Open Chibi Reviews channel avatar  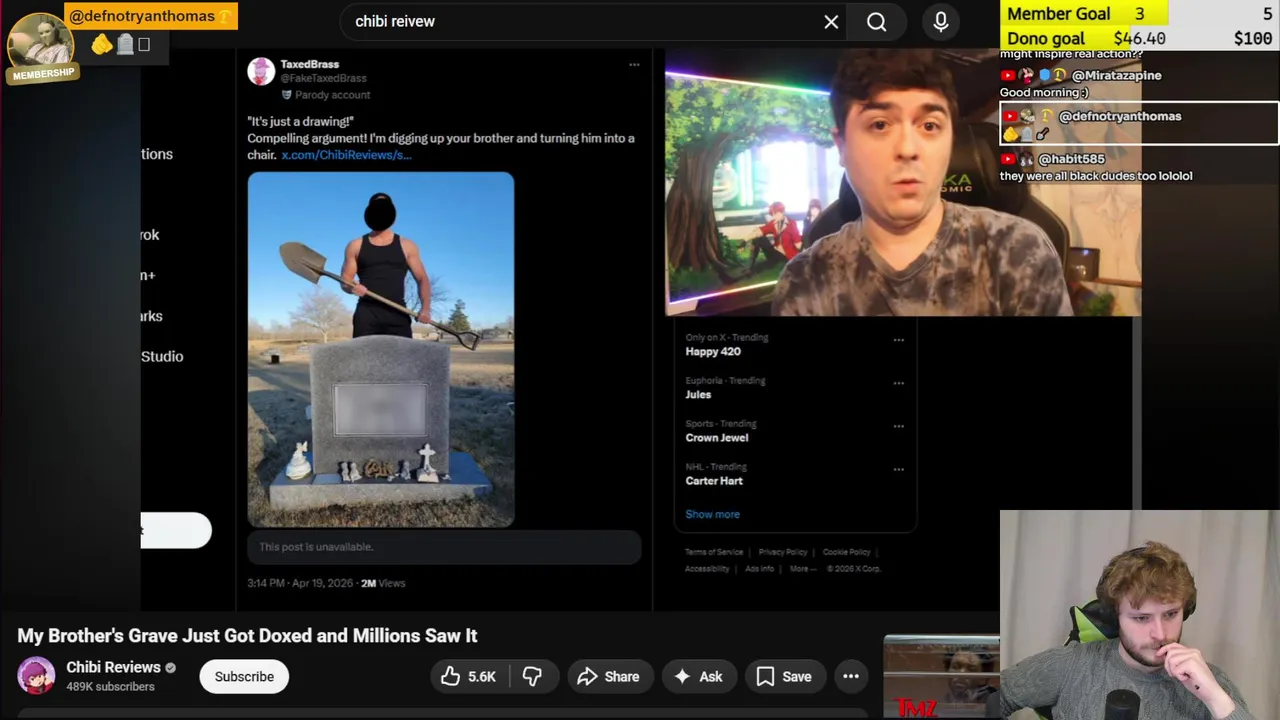click(x=36, y=676)
